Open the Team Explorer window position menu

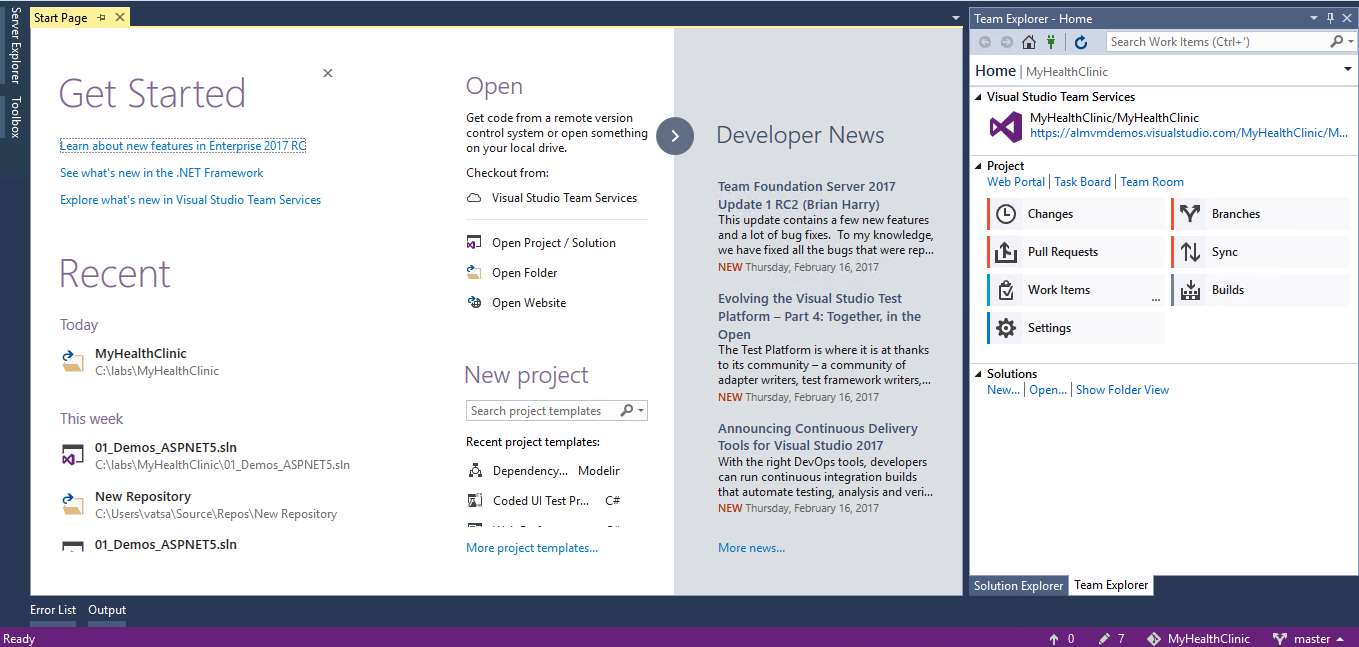[x=1313, y=18]
